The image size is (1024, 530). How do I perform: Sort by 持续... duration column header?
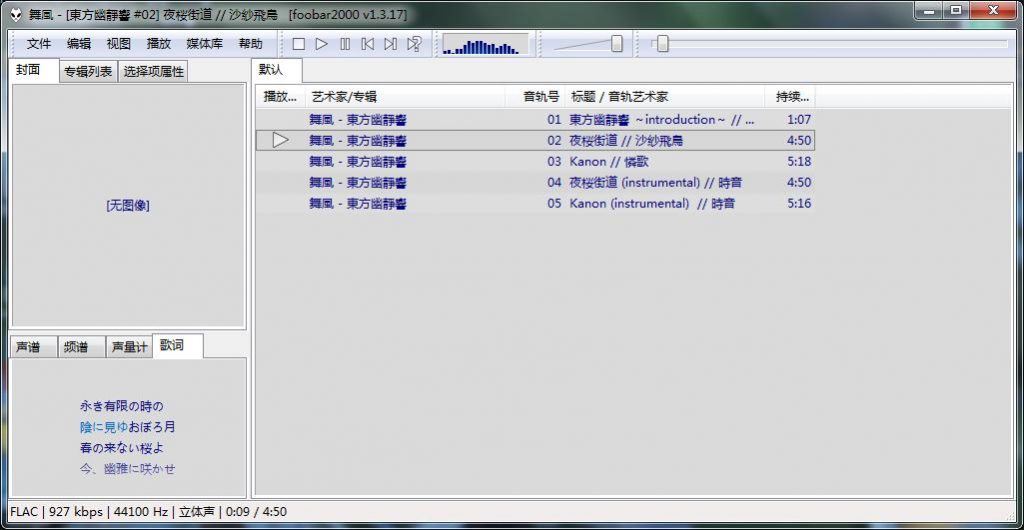pos(791,97)
